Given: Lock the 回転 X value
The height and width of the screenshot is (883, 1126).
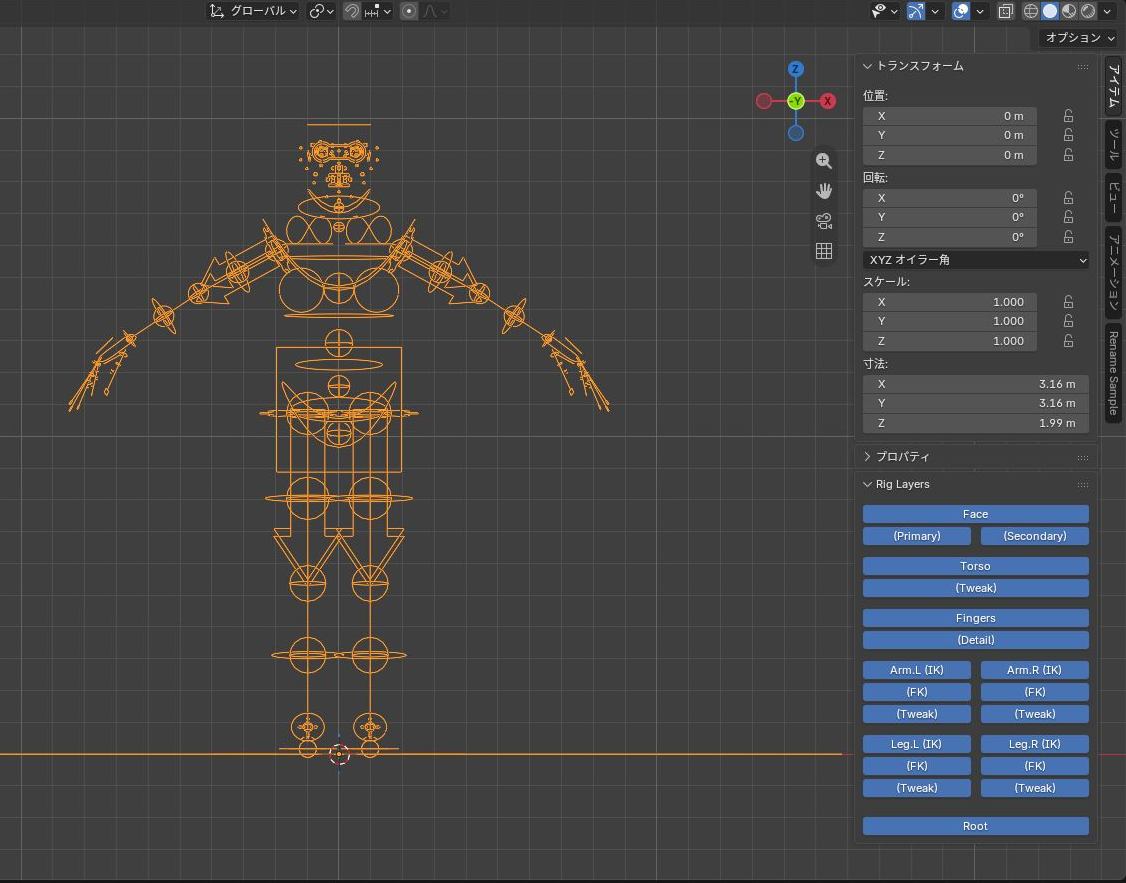Looking at the screenshot, I should point(1069,197).
